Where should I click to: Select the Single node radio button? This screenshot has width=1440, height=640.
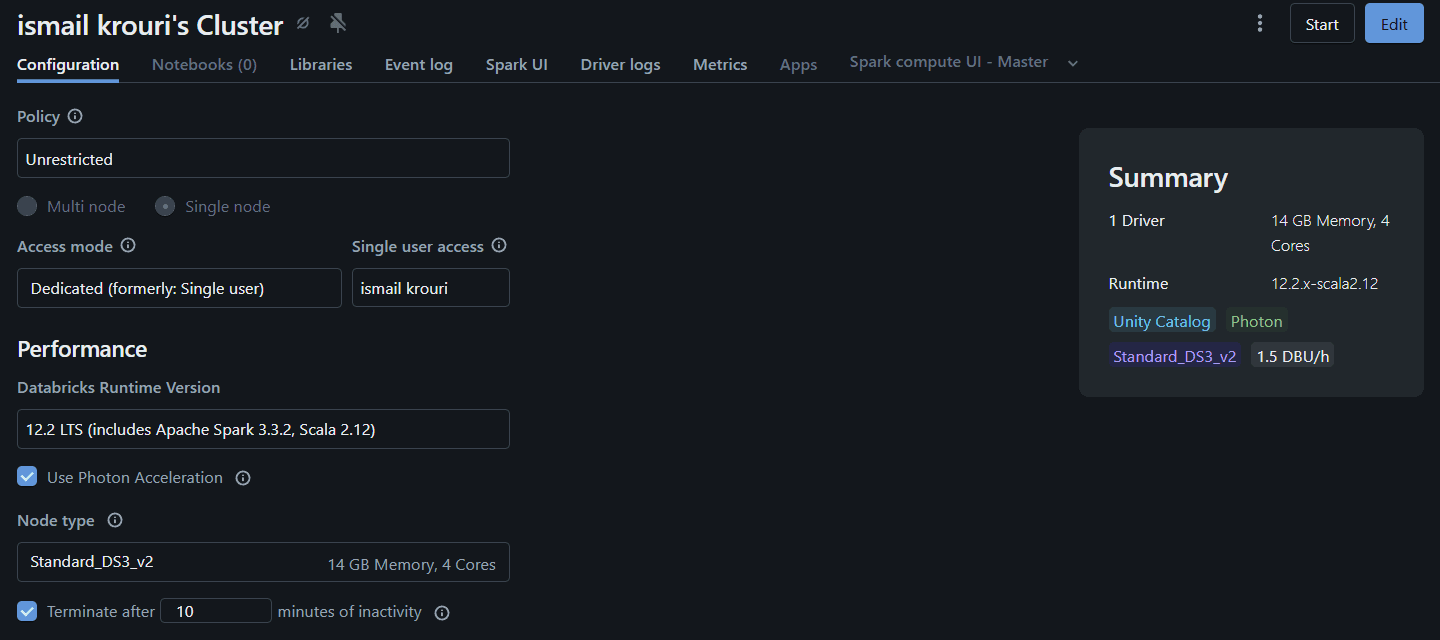[165, 207]
